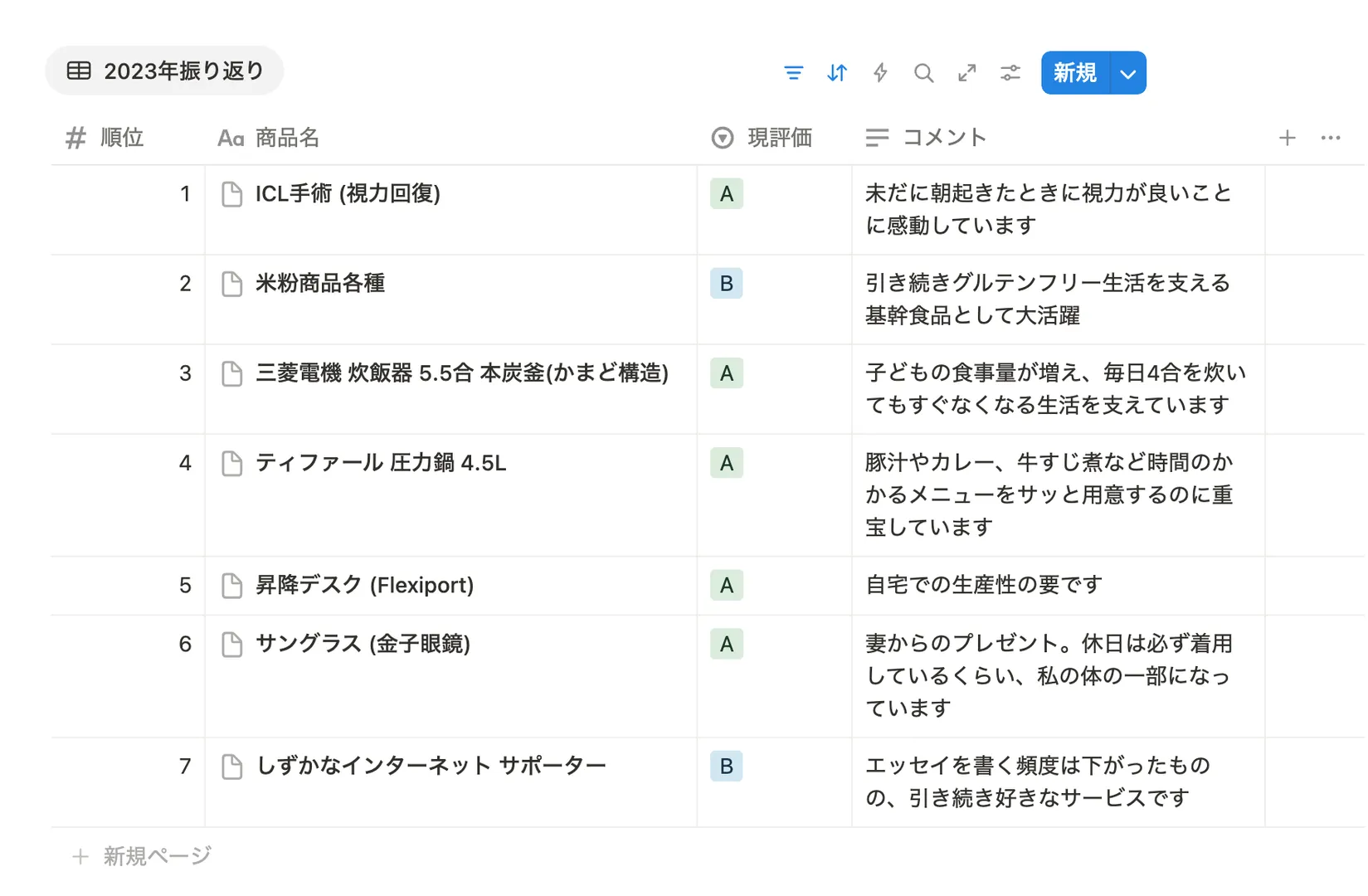The image size is (1368, 896).
Task: Open the ティファール 圧力鍋 4.5L page
Action: tap(380, 463)
